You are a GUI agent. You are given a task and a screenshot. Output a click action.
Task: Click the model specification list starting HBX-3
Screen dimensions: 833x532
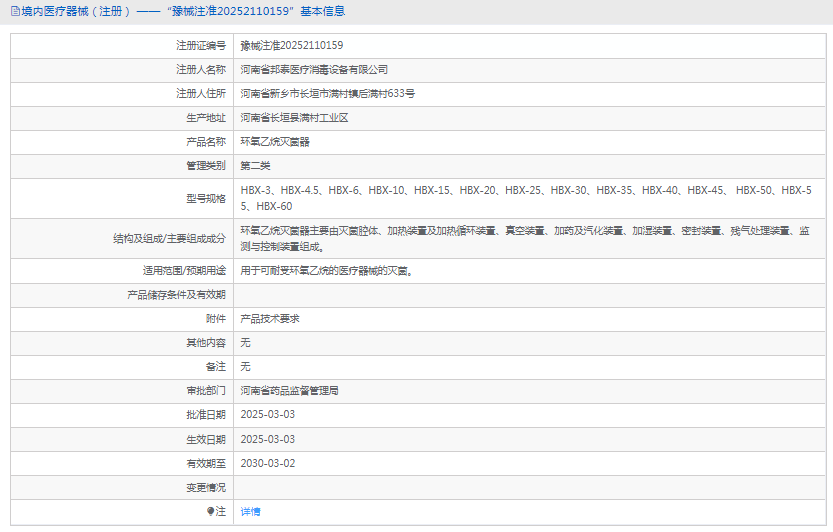[x=526, y=198]
